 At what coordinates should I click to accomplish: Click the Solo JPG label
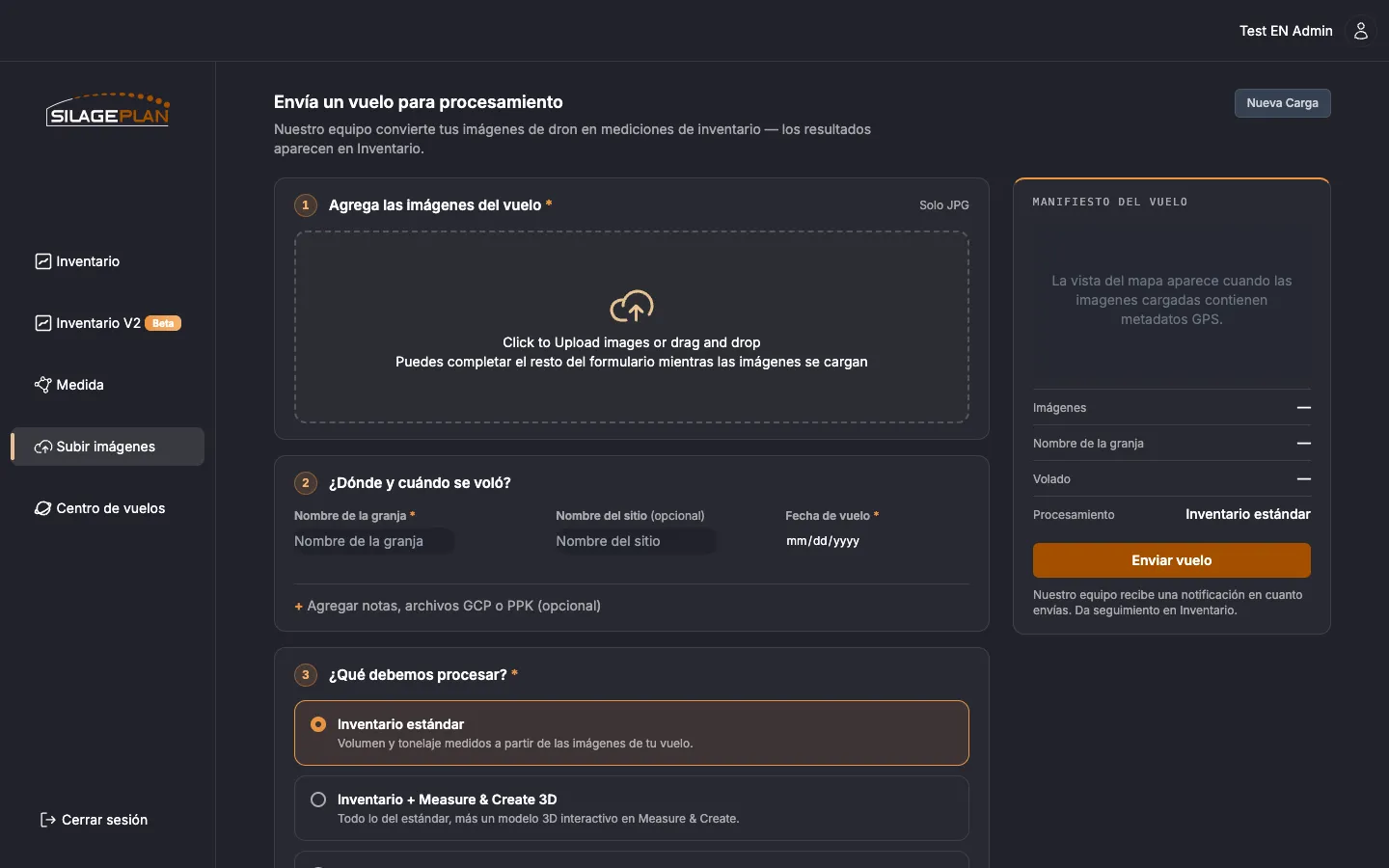click(944, 205)
